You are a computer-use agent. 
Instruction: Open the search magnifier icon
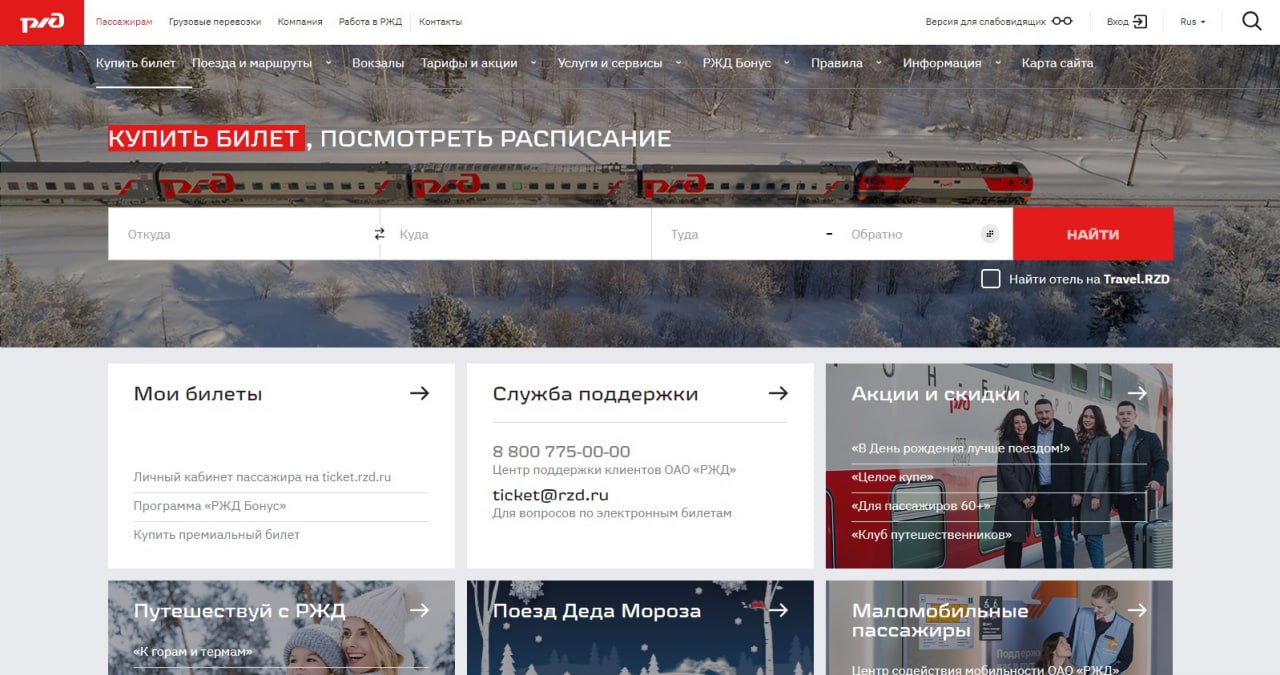point(1251,21)
